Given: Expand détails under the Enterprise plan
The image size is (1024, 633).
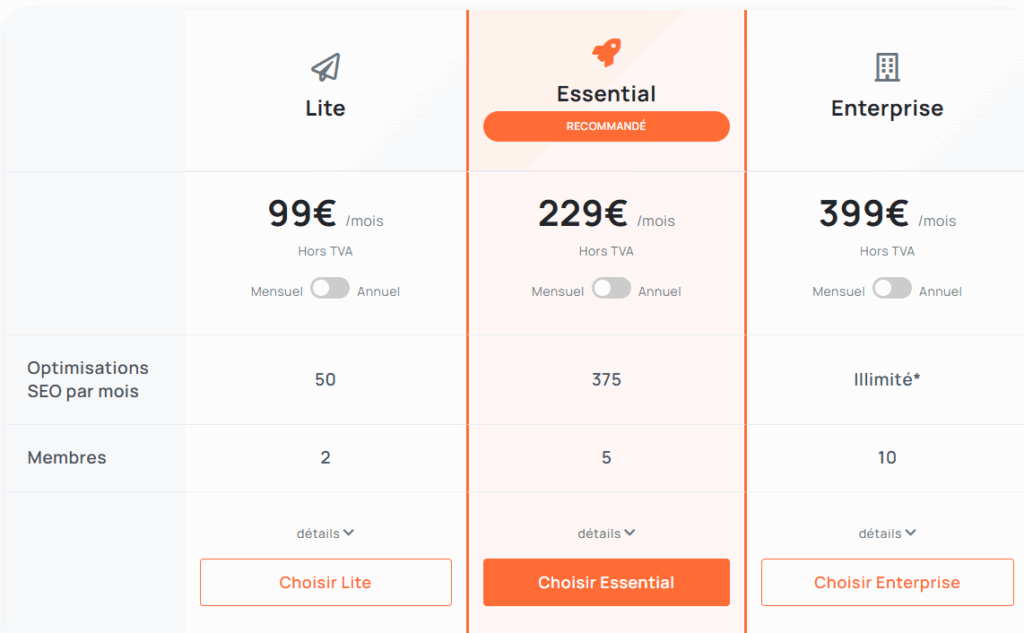Looking at the screenshot, I should tap(887, 533).
